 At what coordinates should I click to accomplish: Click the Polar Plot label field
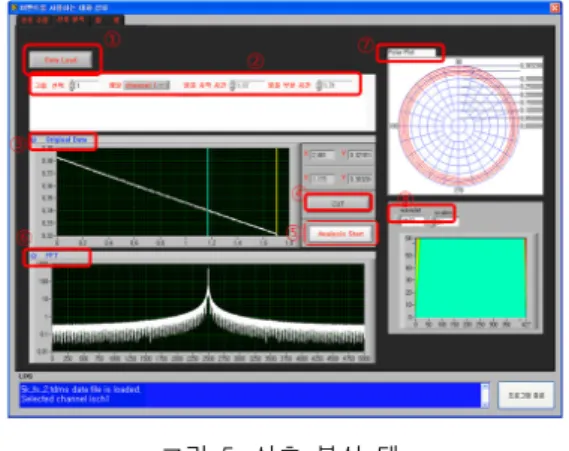tap(411, 53)
